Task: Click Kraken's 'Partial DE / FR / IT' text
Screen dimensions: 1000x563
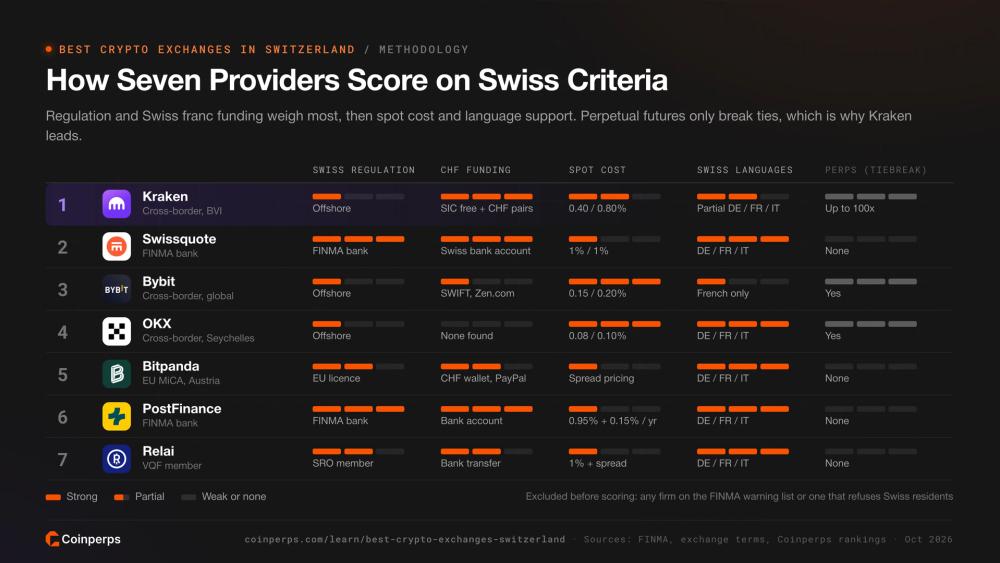Action: pos(738,208)
